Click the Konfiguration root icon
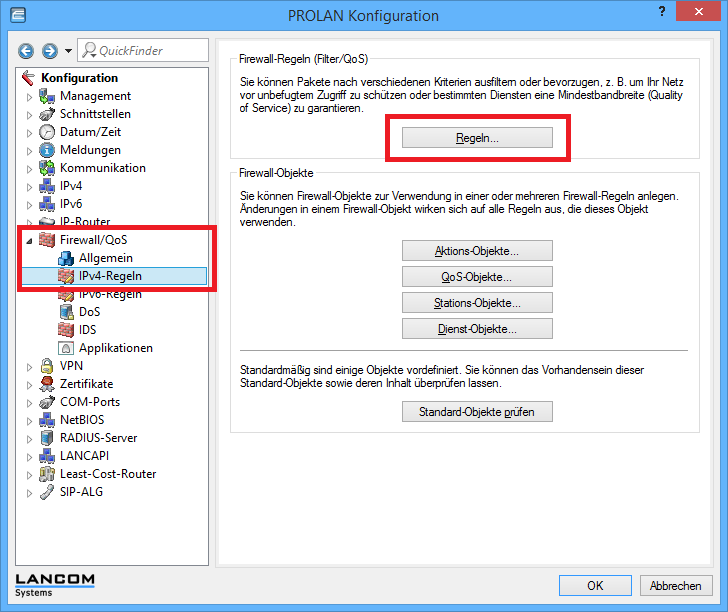The image size is (728, 612). point(28,78)
